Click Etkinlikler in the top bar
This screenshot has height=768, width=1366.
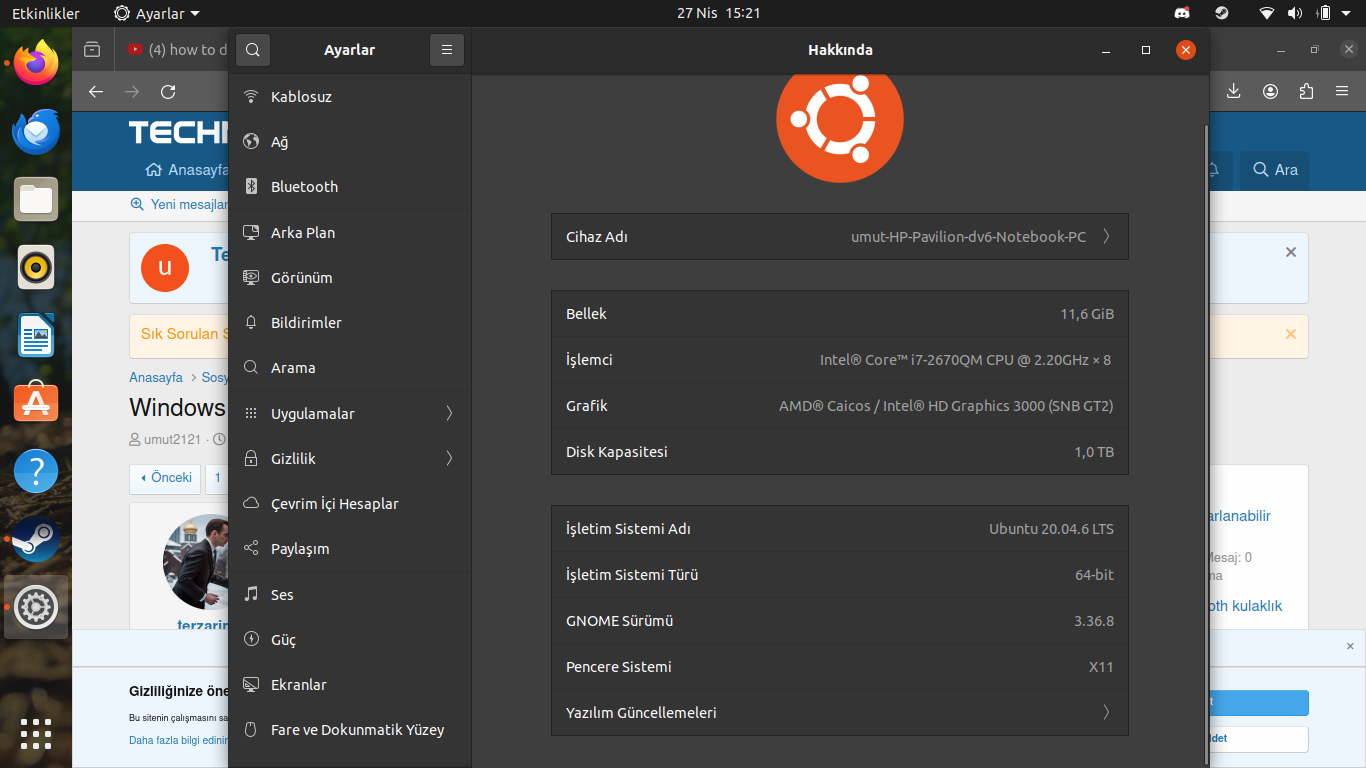(46, 13)
